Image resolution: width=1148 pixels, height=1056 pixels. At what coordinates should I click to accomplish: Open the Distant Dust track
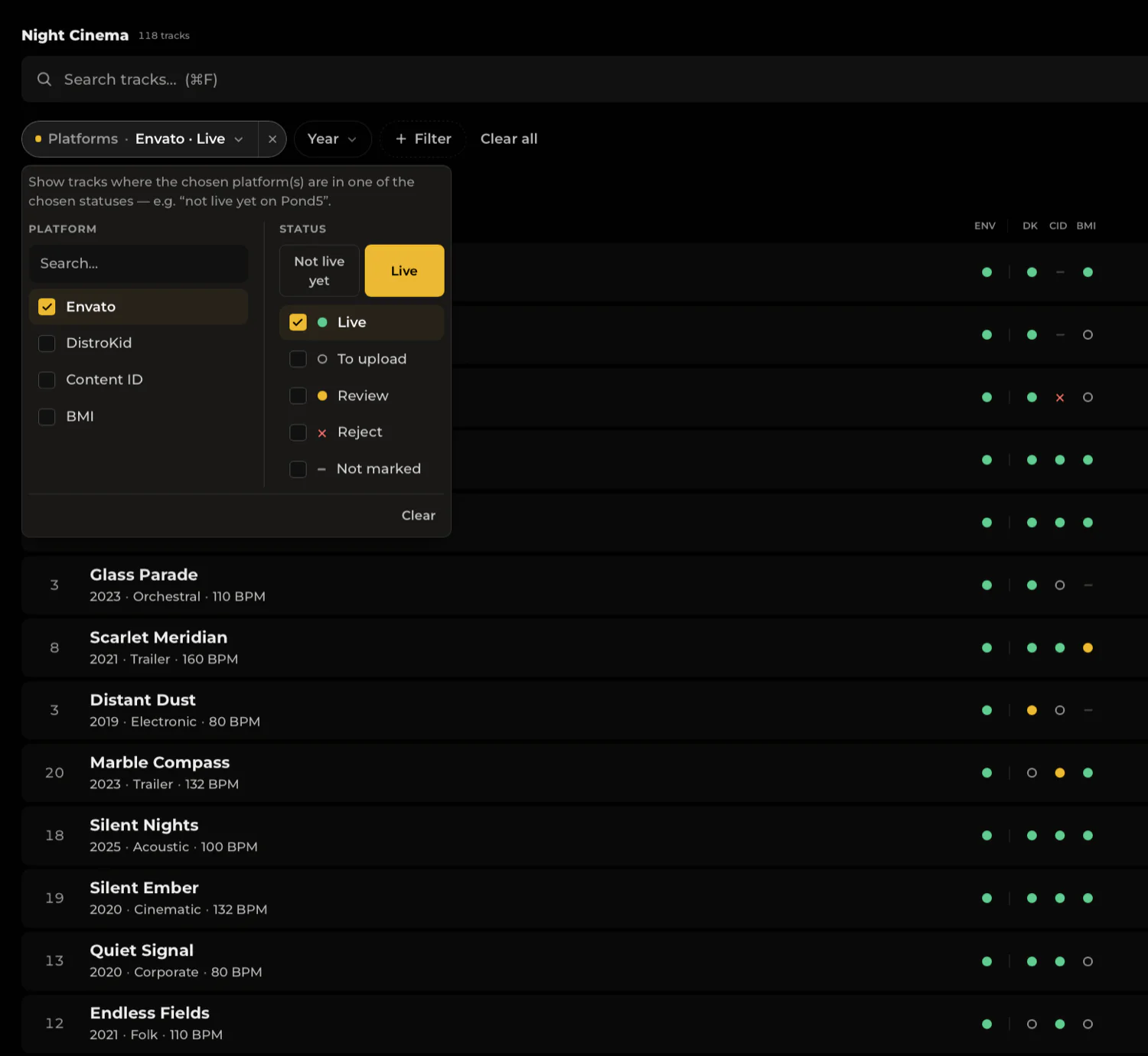tap(585, 710)
